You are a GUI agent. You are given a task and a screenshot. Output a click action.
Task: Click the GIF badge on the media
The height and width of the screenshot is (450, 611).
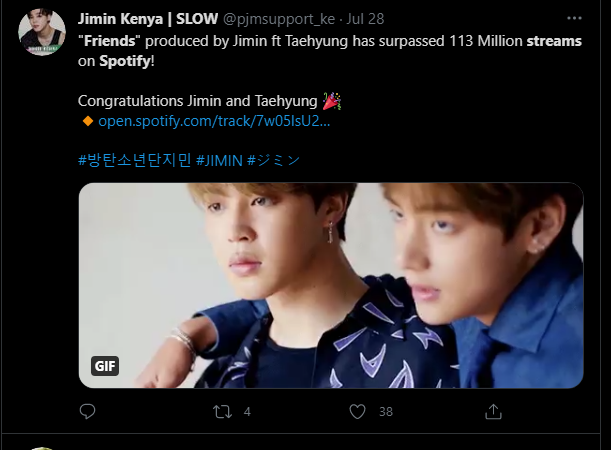[x=105, y=366]
